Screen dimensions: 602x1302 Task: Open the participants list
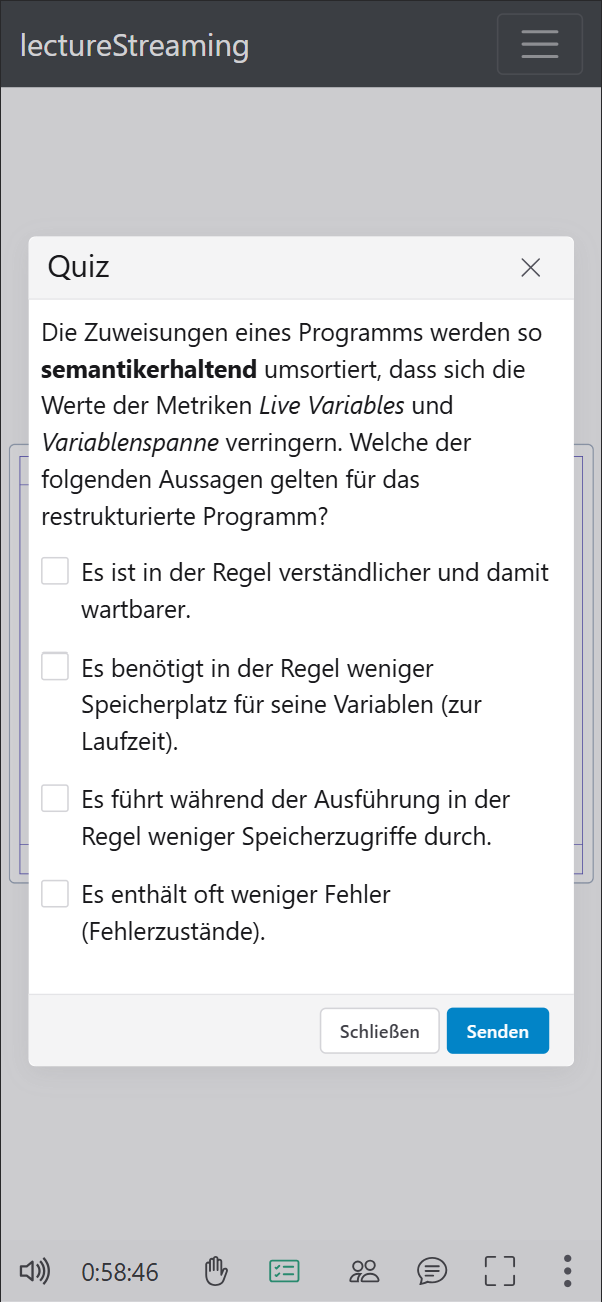(364, 1271)
